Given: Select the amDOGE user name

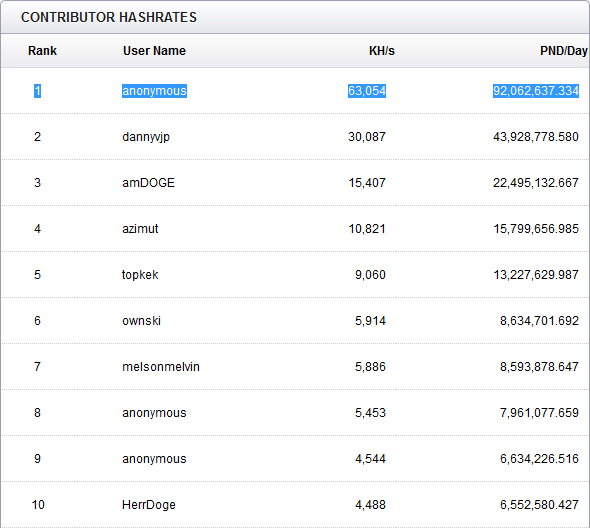Looking at the screenshot, I should pyautogui.click(x=148, y=183).
